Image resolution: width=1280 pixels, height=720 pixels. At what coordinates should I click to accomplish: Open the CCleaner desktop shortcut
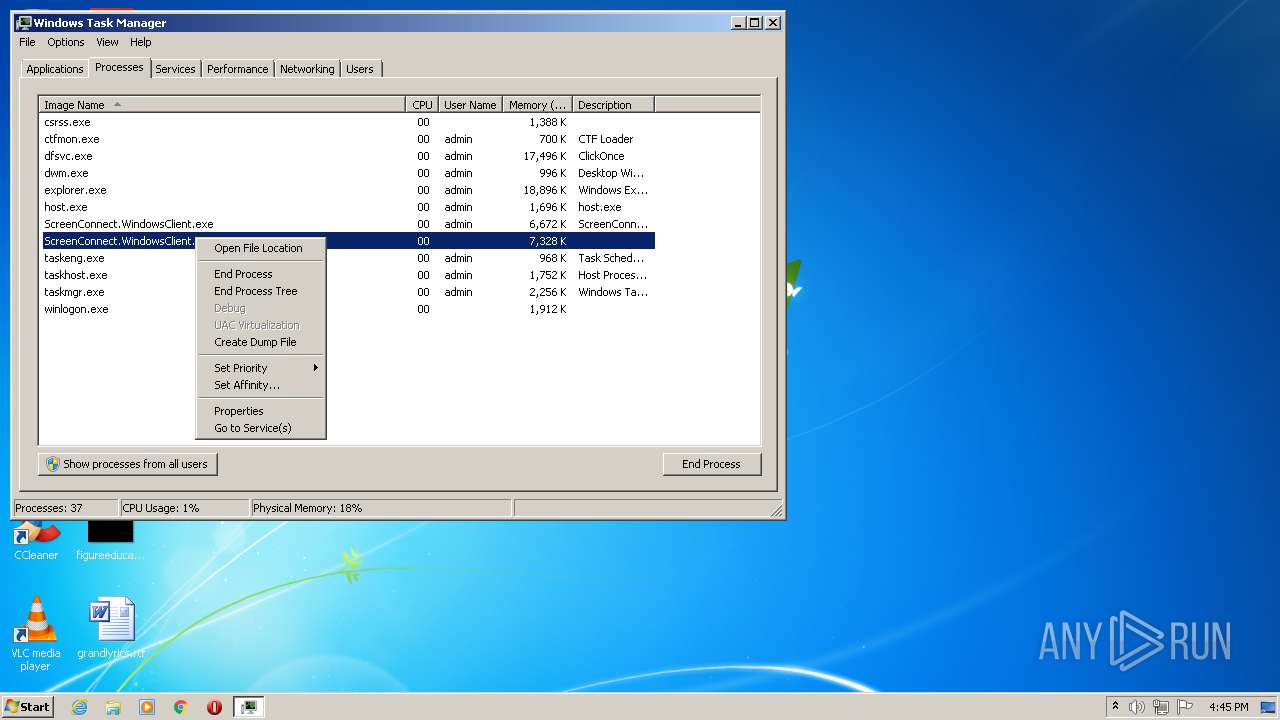coord(36,540)
